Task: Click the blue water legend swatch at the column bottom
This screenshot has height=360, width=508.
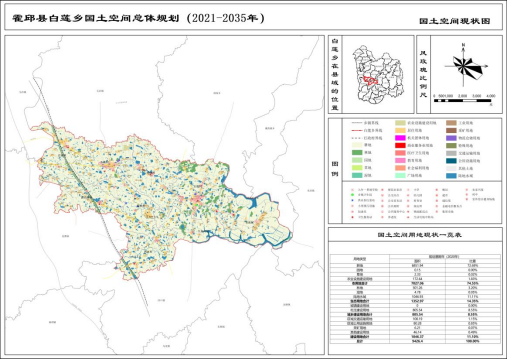Action: (x=451, y=175)
